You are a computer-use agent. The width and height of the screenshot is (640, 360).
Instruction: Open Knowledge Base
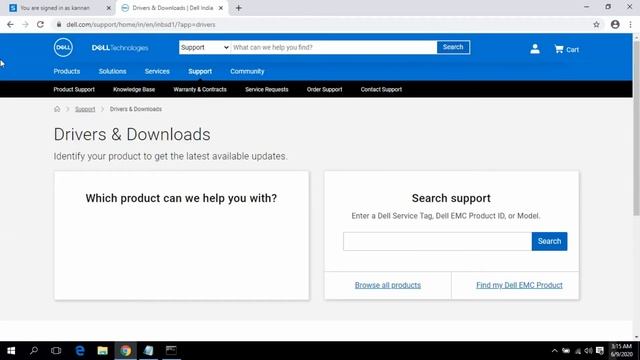point(134,89)
